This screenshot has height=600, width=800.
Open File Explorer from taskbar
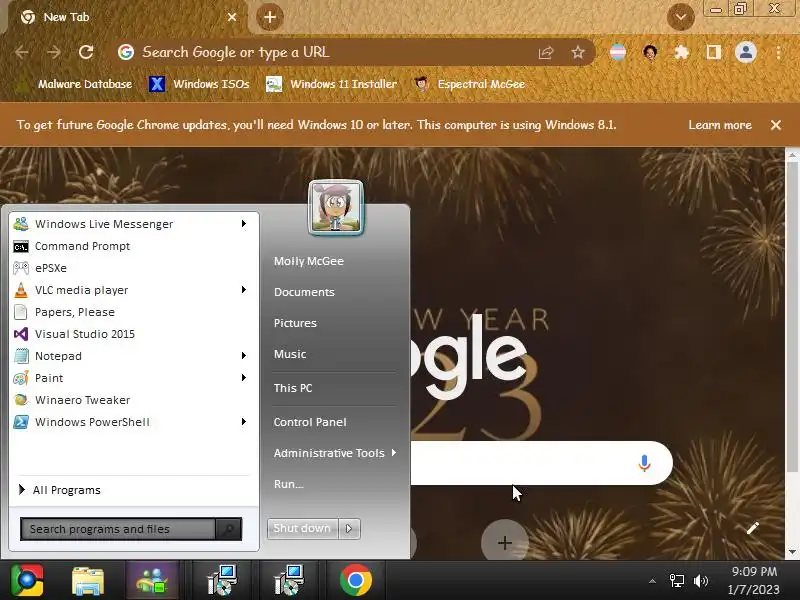click(x=87, y=581)
